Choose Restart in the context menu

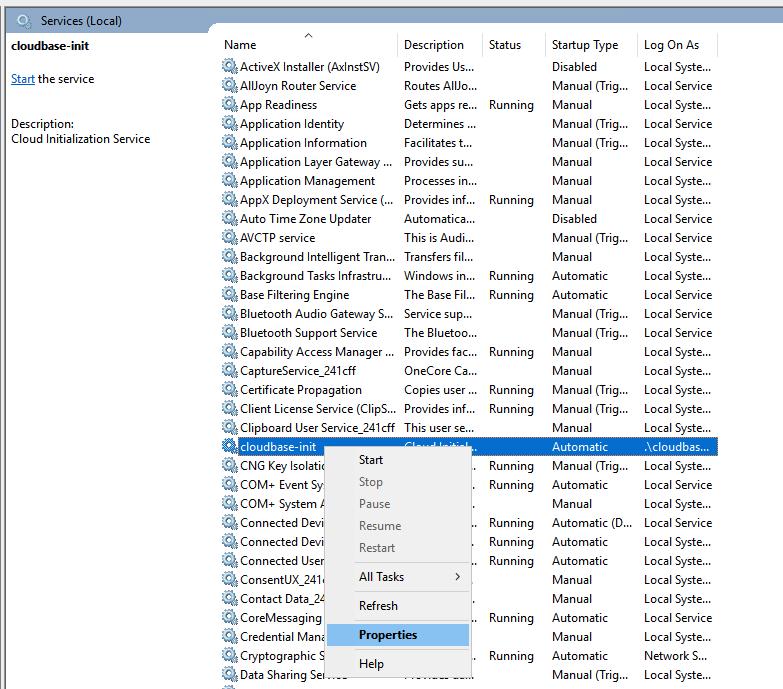point(398,548)
